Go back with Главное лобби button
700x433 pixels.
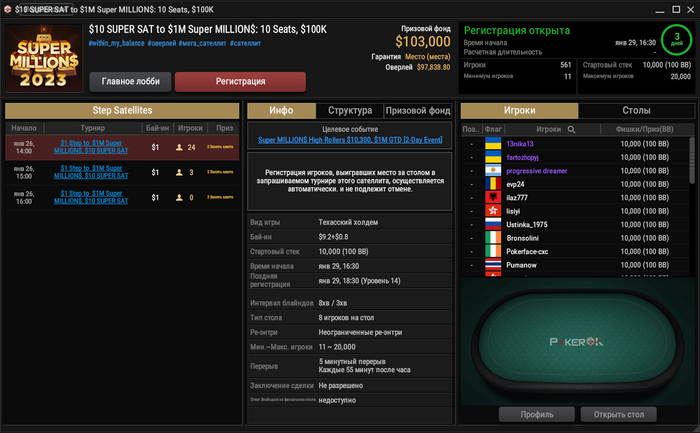click(x=130, y=81)
